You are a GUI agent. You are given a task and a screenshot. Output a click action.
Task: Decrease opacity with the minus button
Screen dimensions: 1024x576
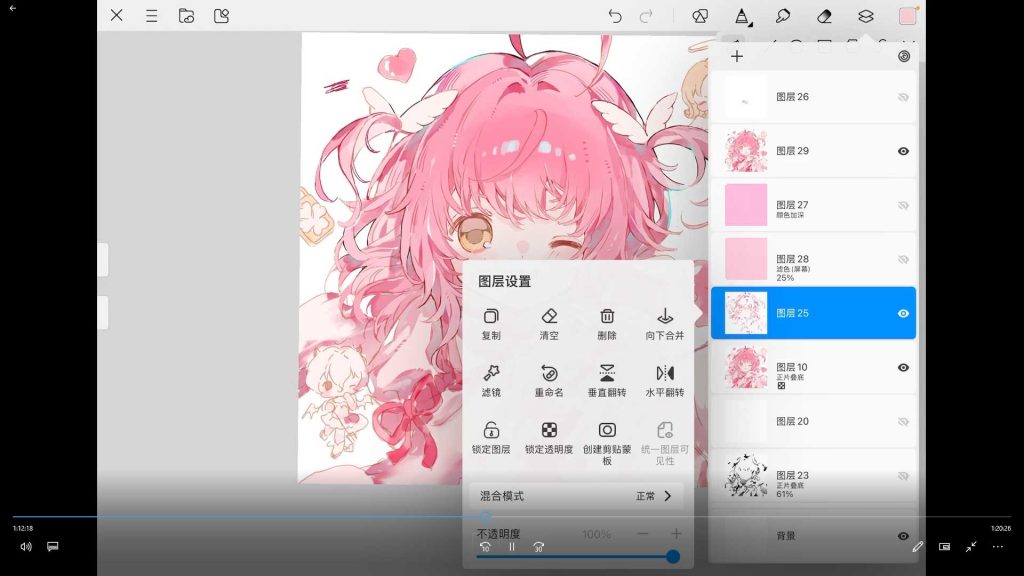pos(643,534)
